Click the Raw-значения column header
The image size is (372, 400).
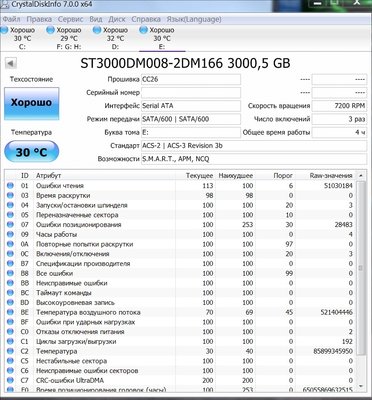pyautogui.click(x=331, y=176)
